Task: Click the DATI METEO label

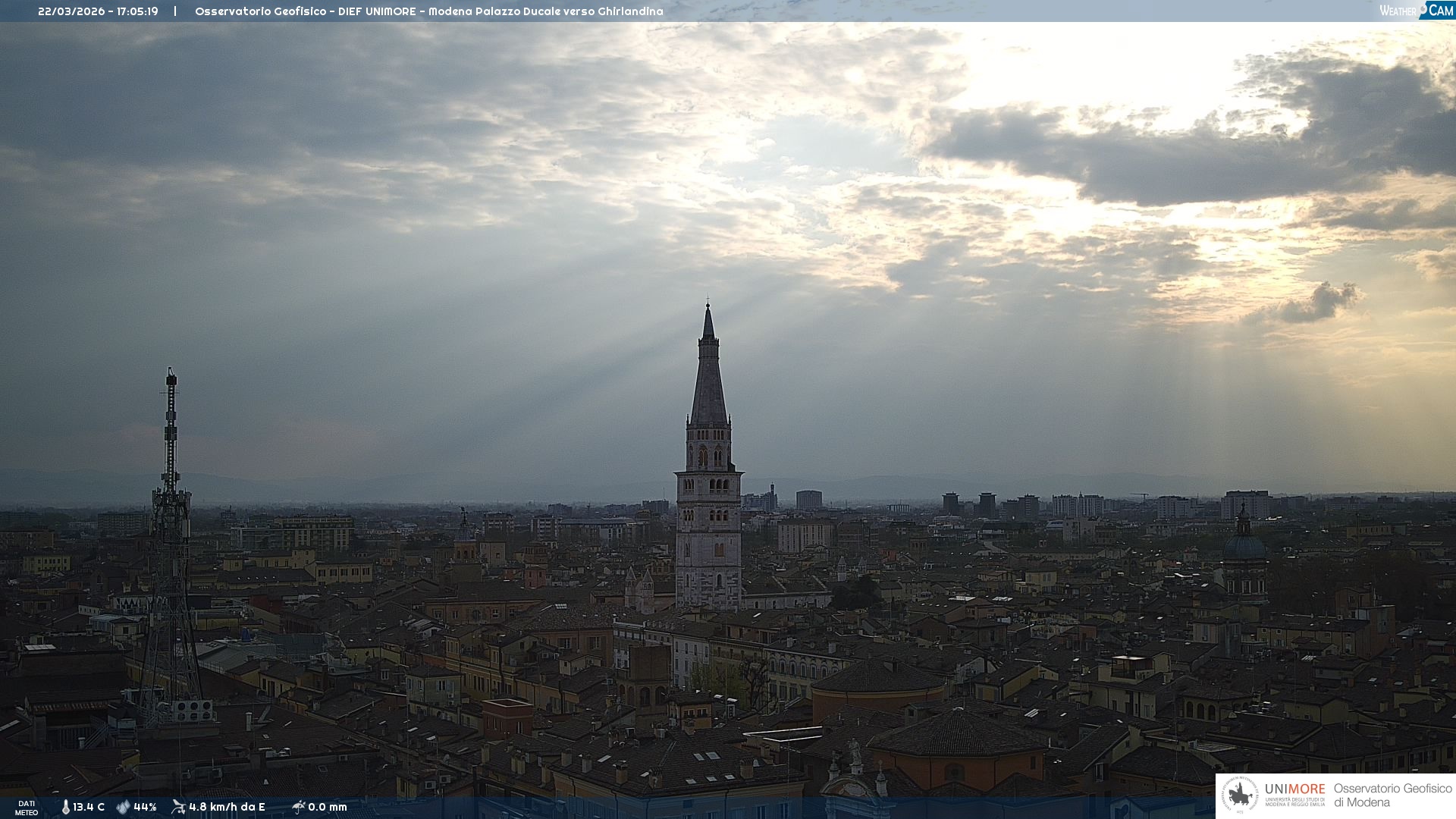Action: coord(27,808)
